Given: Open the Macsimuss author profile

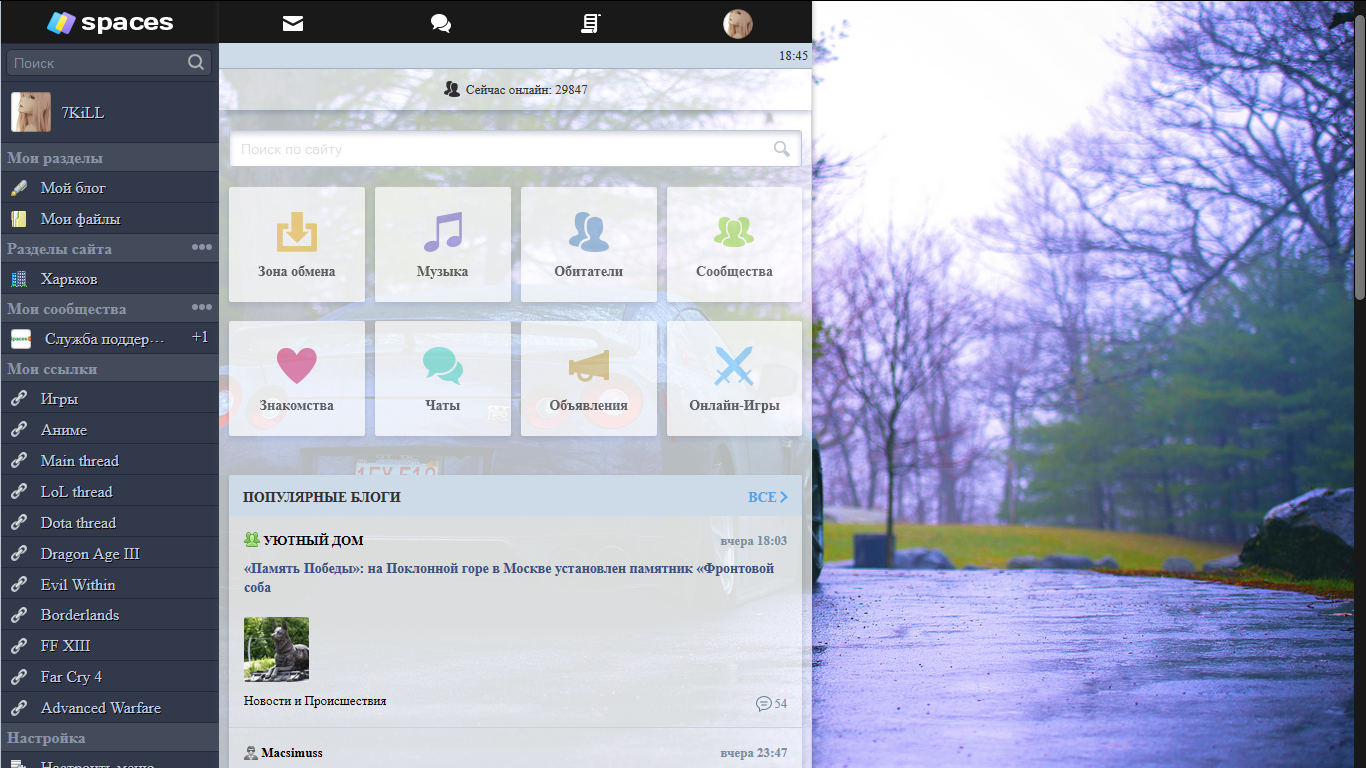Looking at the screenshot, I should click(x=292, y=753).
